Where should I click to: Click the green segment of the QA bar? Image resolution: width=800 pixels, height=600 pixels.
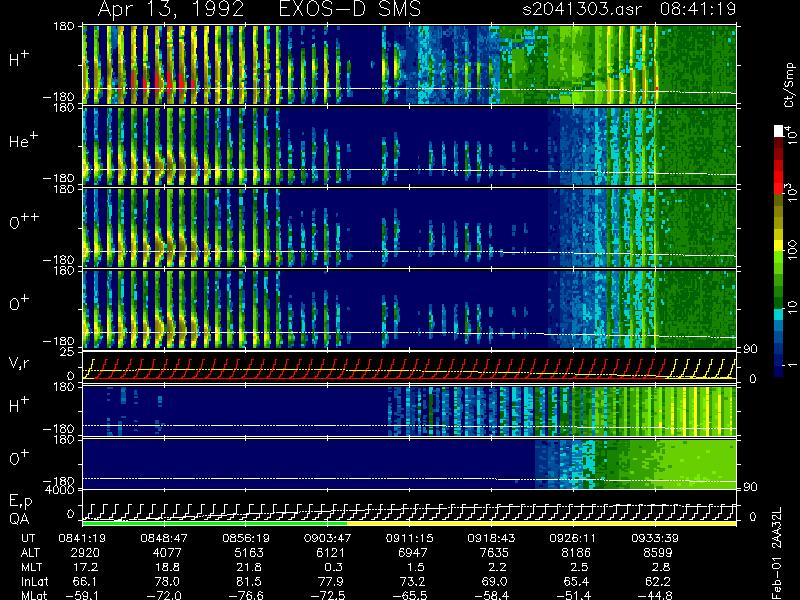click(215, 523)
